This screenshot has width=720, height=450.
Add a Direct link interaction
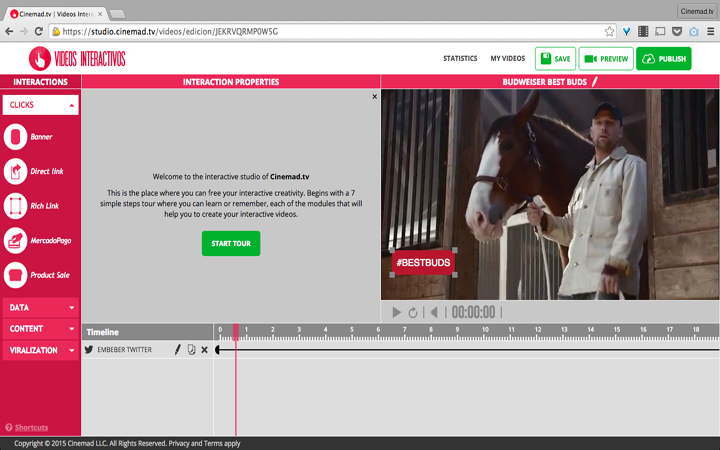15,171
